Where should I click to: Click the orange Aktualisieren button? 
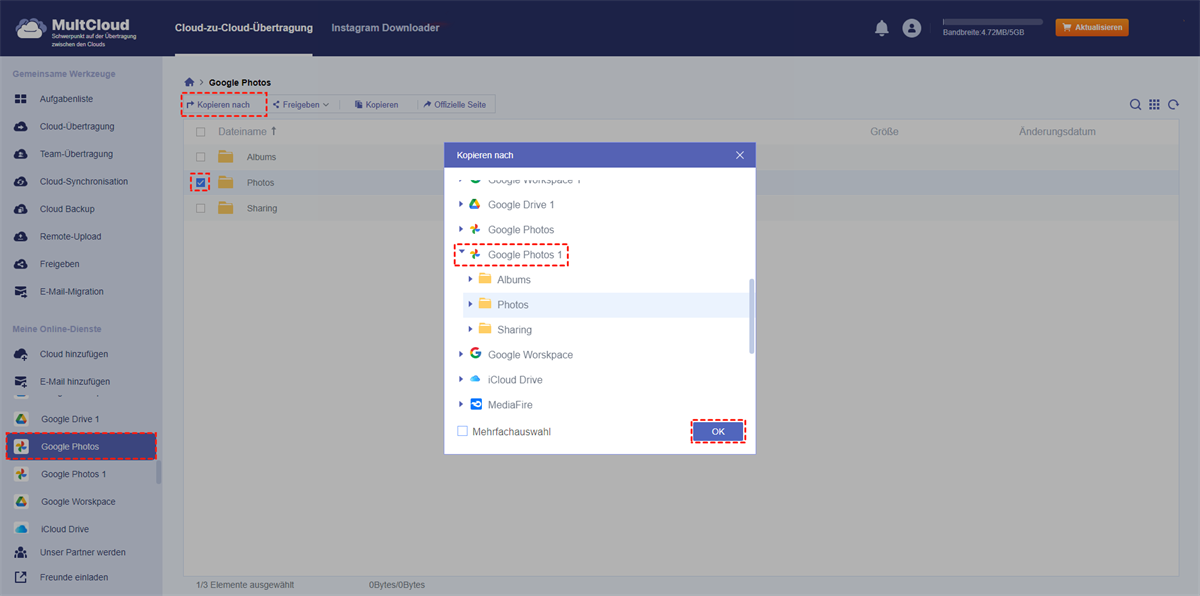(1092, 27)
